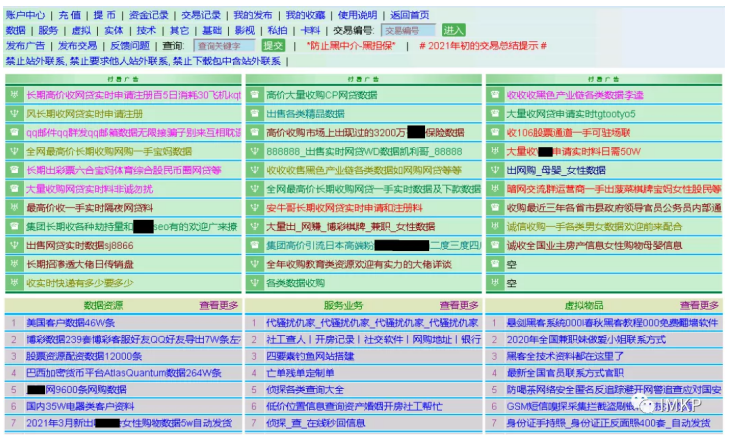Click the icon beside "安牛哥长期收网贷实时申请"
Image resolution: width=731 pixels, height=437 pixels.
(255, 208)
